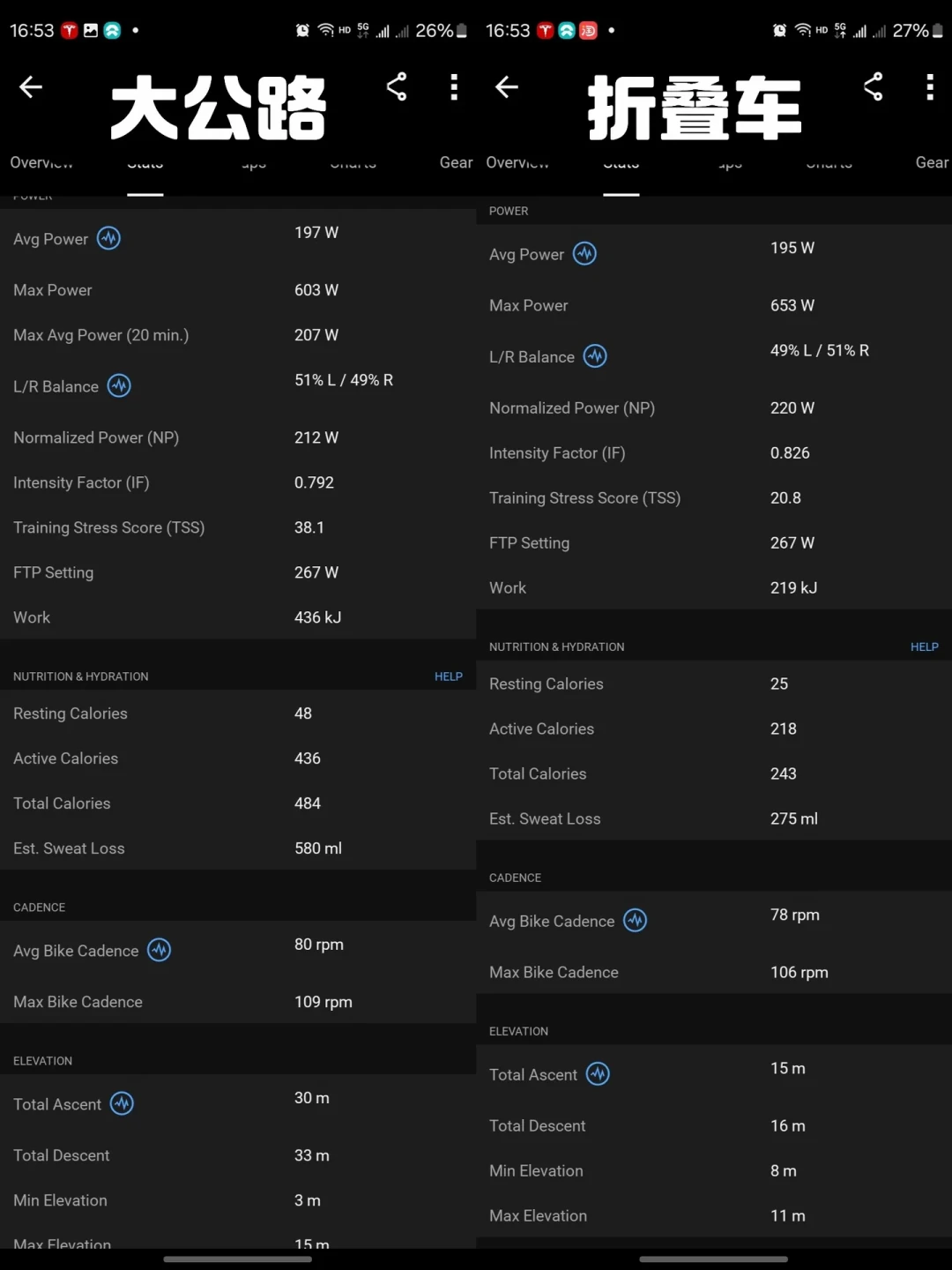Open three-dot overflow menu on left screen
The image size is (952, 1270).
(x=454, y=86)
